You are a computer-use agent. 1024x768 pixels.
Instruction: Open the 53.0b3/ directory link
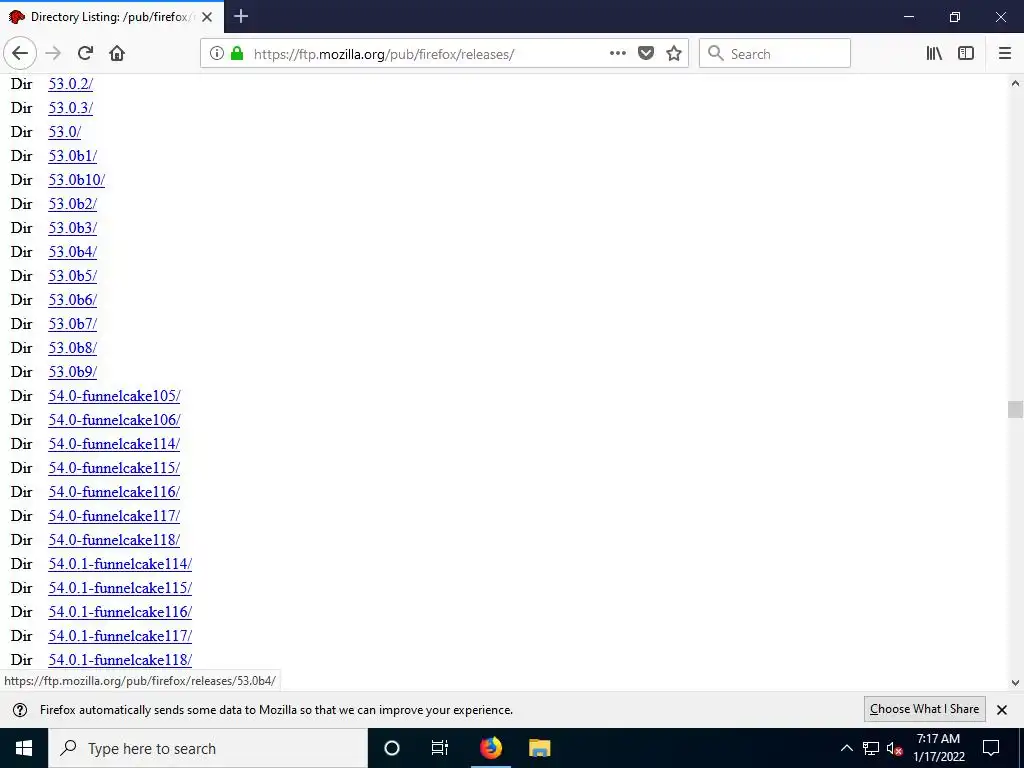(72, 229)
